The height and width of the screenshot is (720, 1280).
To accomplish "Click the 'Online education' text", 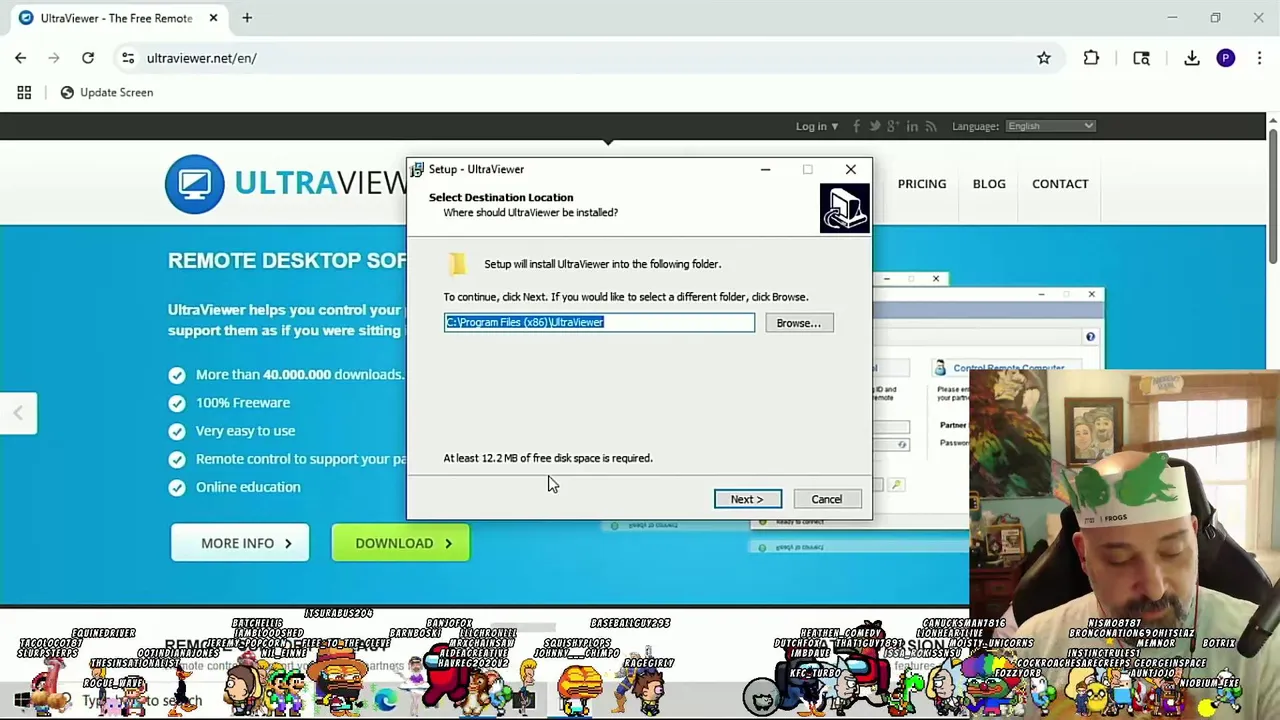I will [x=248, y=487].
